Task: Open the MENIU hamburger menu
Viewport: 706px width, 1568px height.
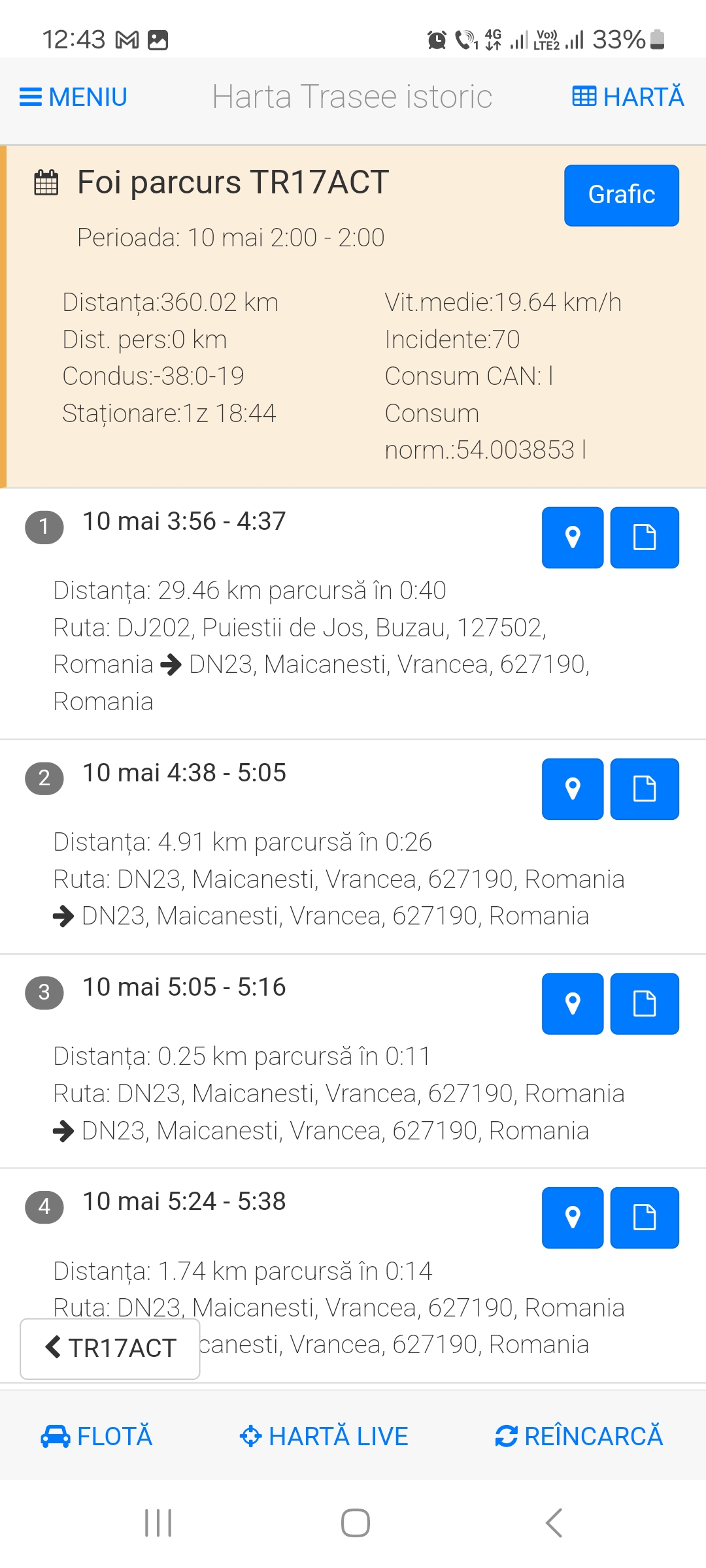Action: 73,97
